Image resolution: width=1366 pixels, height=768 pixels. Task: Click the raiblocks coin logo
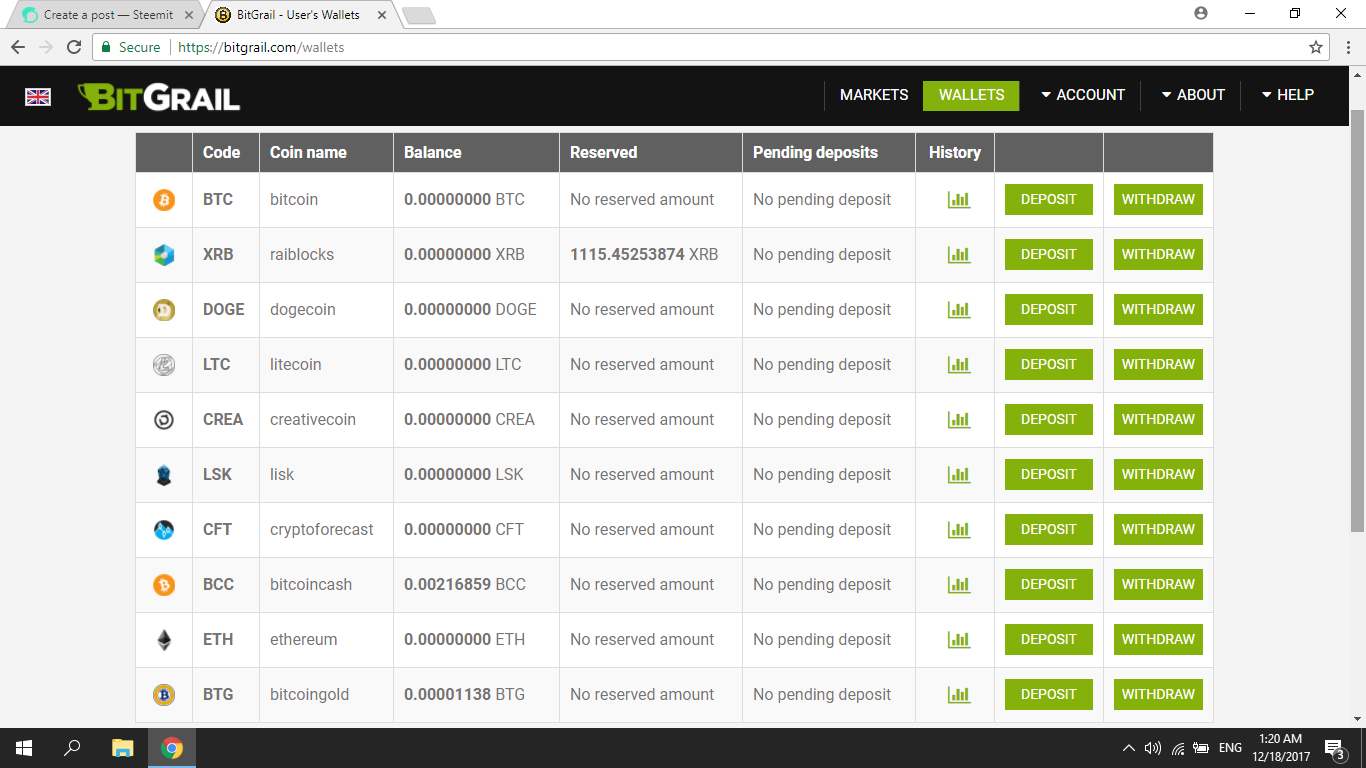(164, 255)
